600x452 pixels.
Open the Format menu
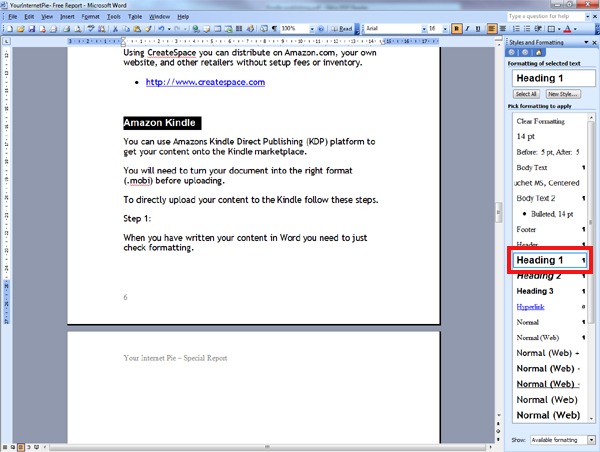tap(90, 17)
